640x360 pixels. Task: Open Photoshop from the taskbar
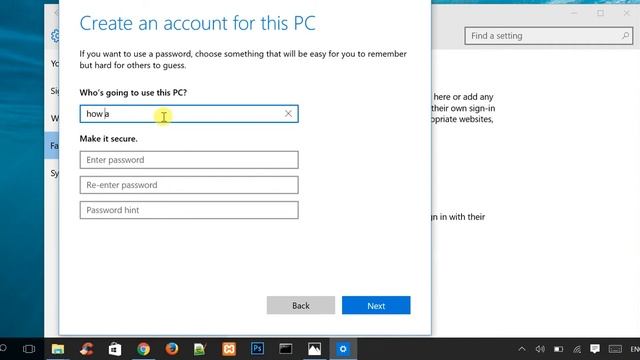[257, 349]
